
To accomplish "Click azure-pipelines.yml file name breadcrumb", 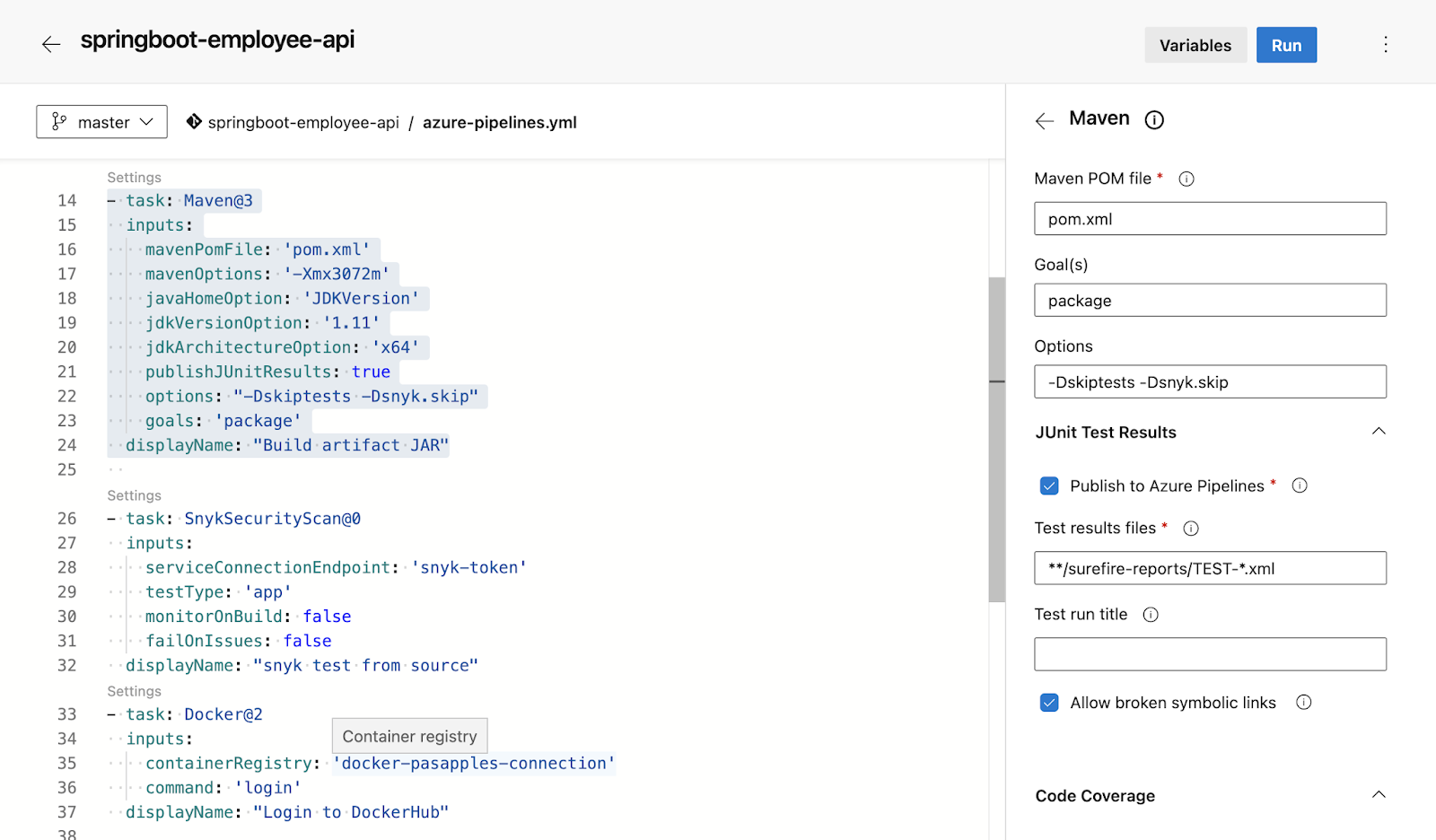I will coord(500,122).
